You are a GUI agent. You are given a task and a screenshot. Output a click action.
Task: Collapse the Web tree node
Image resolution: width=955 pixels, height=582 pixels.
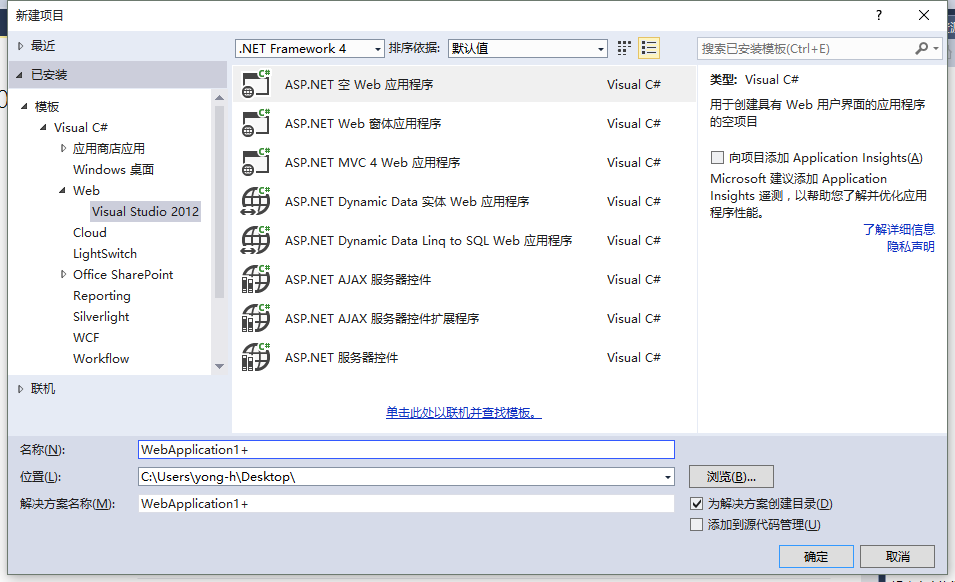coord(62,191)
